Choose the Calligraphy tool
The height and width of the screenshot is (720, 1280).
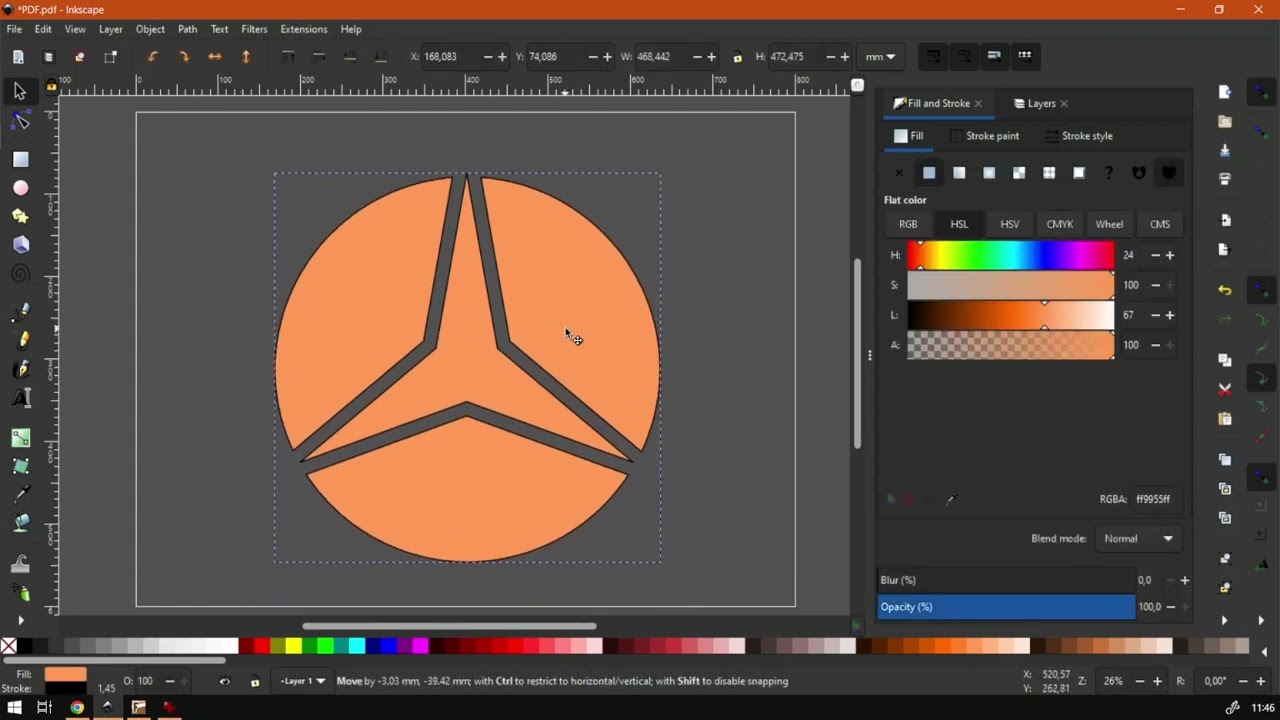click(20, 370)
